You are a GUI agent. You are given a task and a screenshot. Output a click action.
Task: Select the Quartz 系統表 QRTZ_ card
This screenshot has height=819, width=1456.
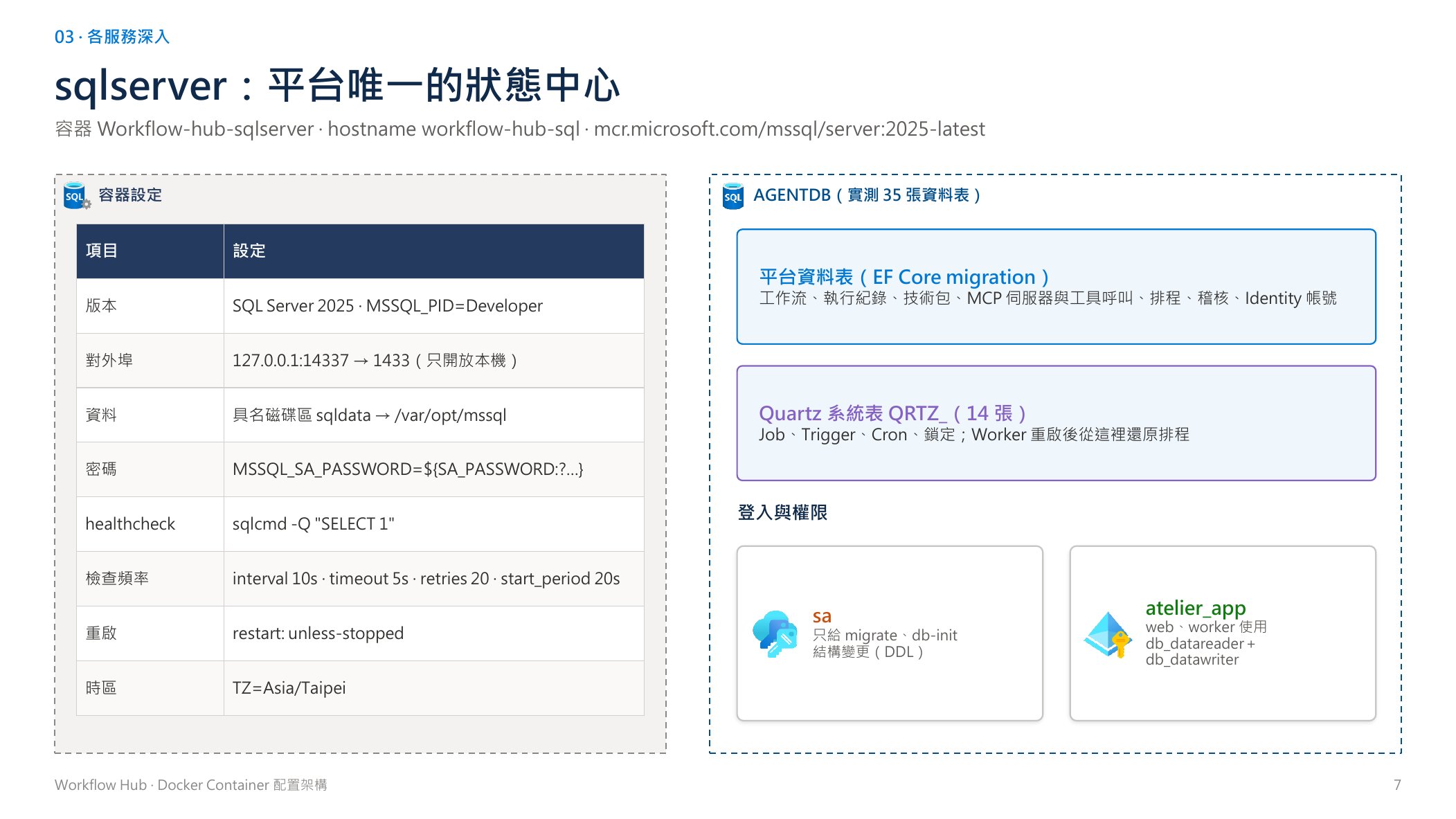(x=1056, y=423)
